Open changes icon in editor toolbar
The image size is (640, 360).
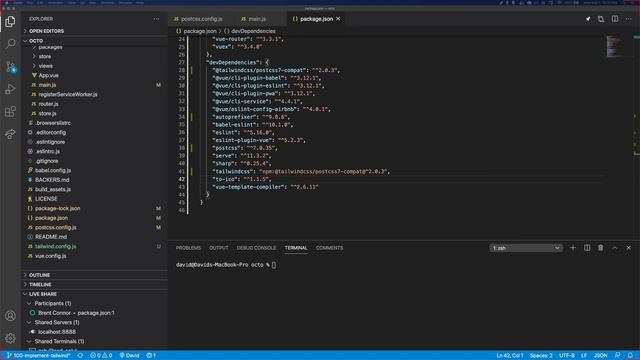(601, 19)
